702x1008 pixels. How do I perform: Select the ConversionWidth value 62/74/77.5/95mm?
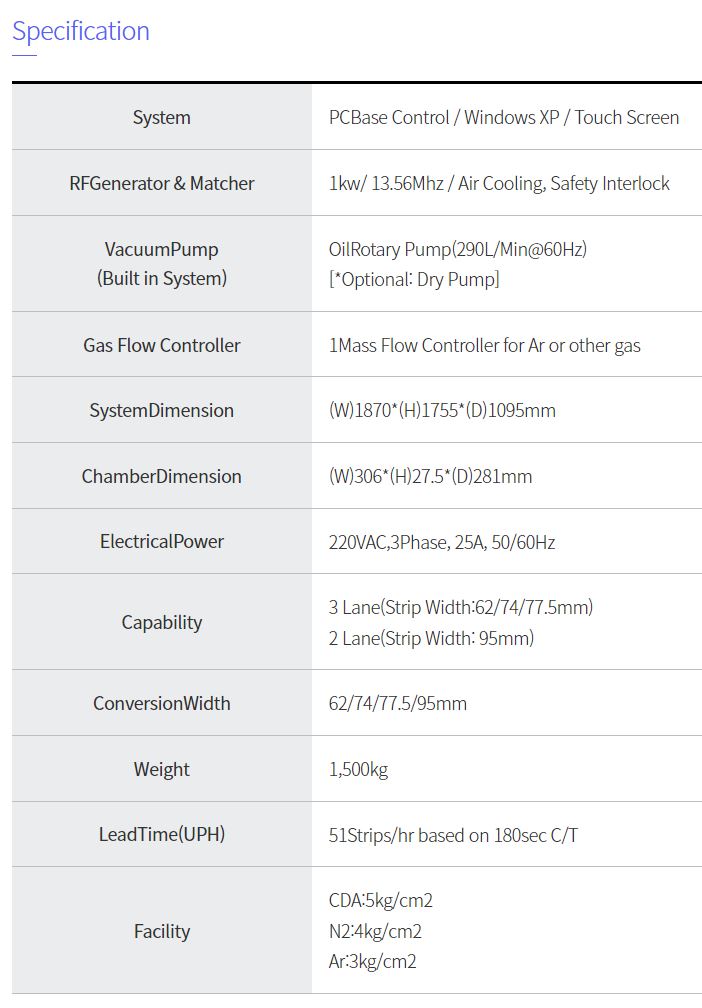point(397,703)
